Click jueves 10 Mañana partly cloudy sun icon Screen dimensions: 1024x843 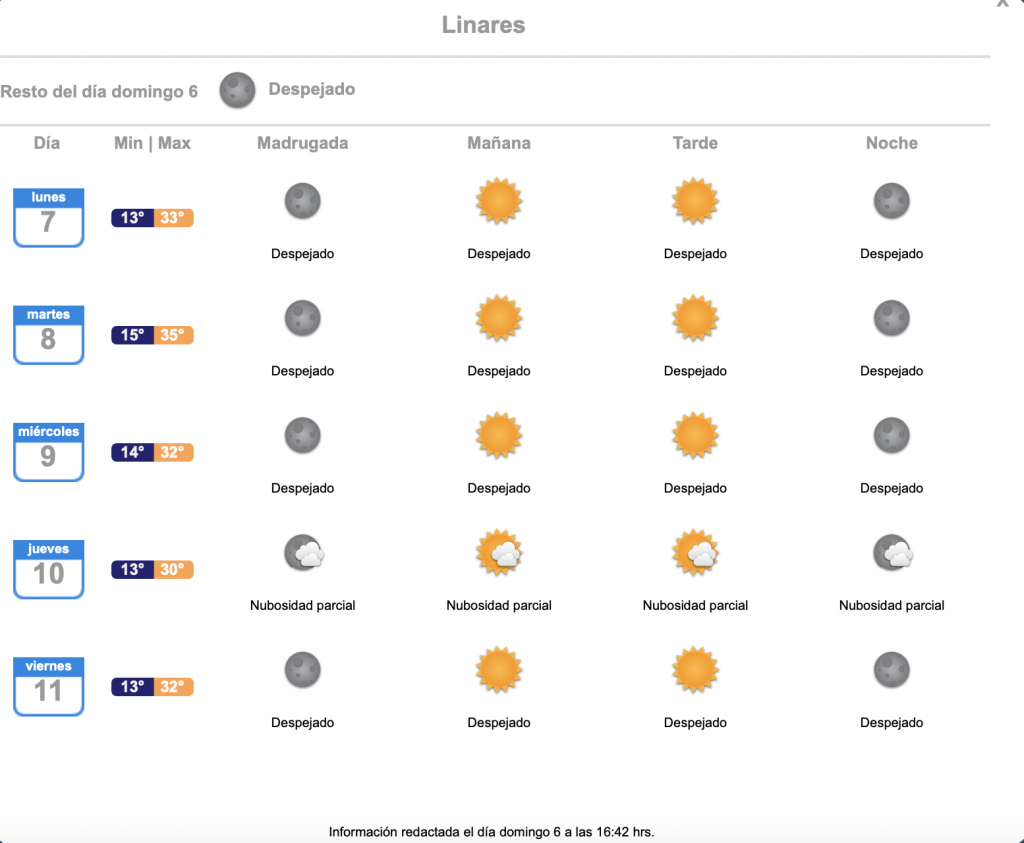(x=499, y=552)
